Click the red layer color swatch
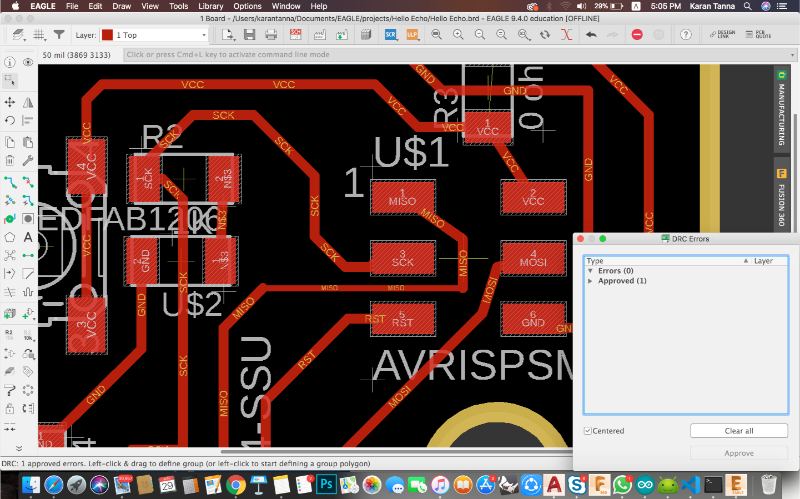The width and height of the screenshot is (800, 499). pos(107,35)
